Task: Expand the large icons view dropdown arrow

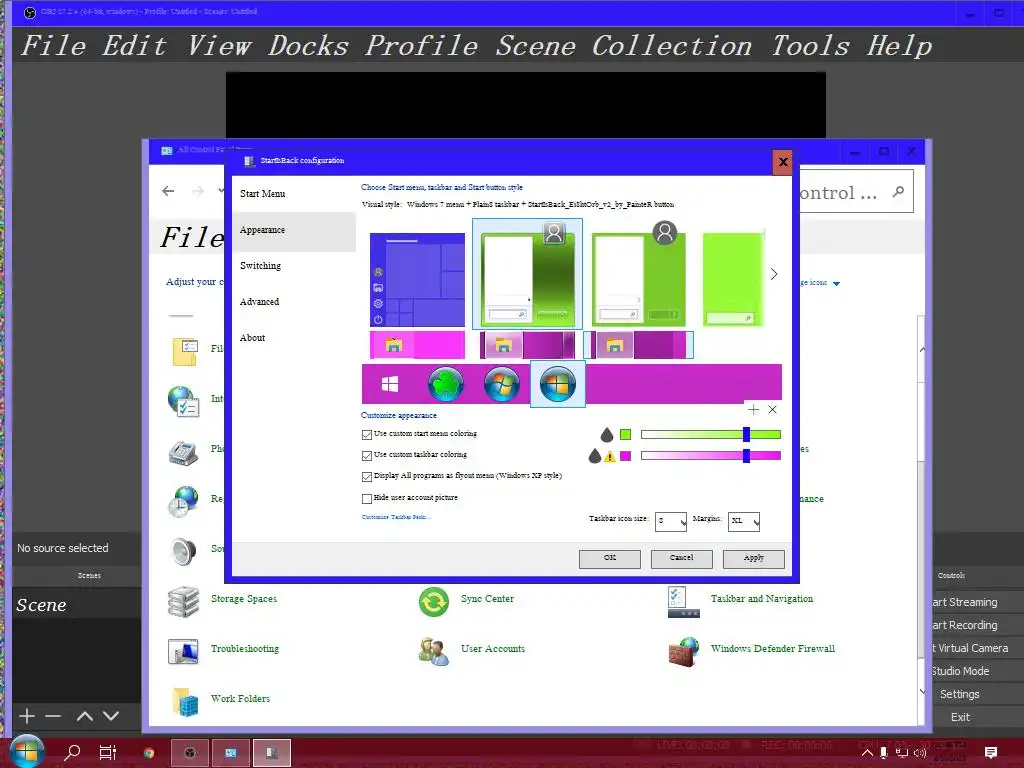Action: tap(836, 283)
